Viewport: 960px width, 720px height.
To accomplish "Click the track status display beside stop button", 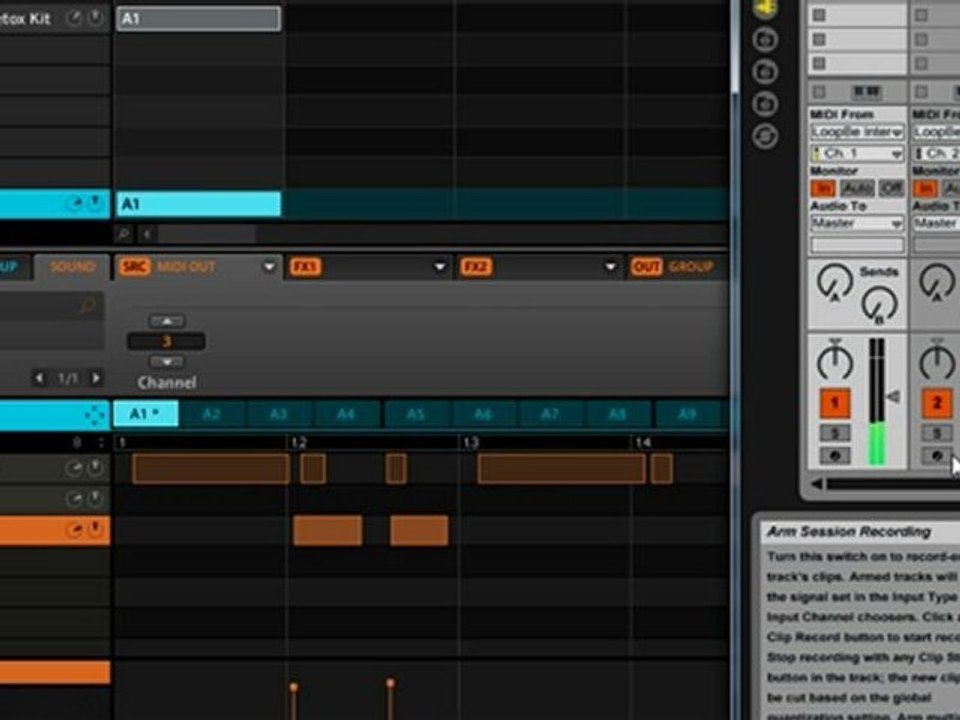I will (866, 92).
